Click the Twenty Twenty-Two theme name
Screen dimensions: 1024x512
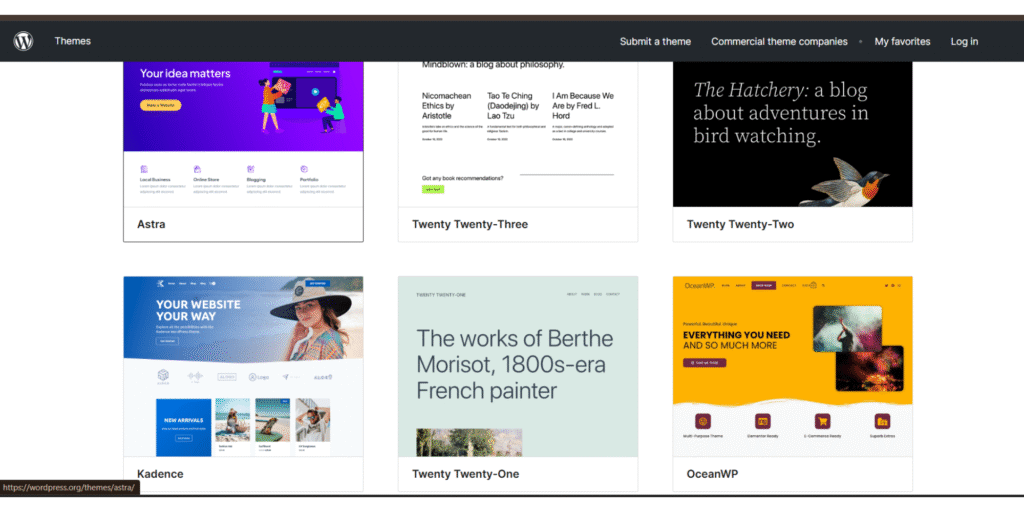[740, 225]
